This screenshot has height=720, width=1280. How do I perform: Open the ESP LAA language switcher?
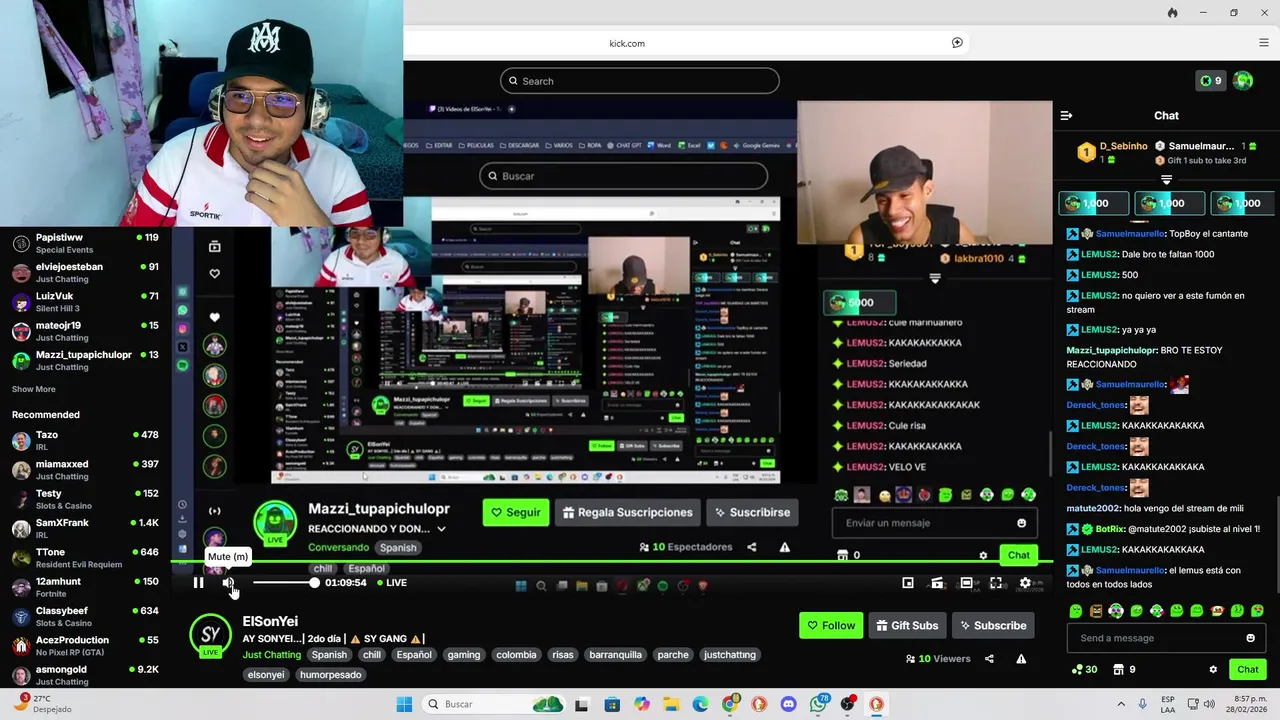click(1168, 704)
